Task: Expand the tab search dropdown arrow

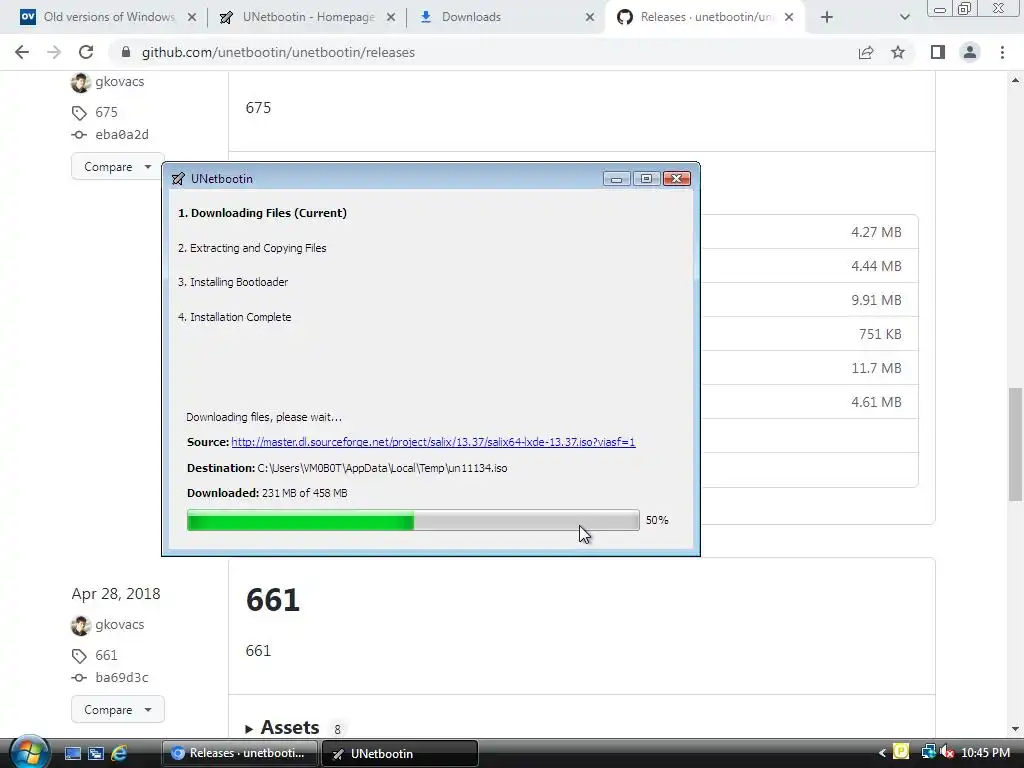Action: point(904,17)
